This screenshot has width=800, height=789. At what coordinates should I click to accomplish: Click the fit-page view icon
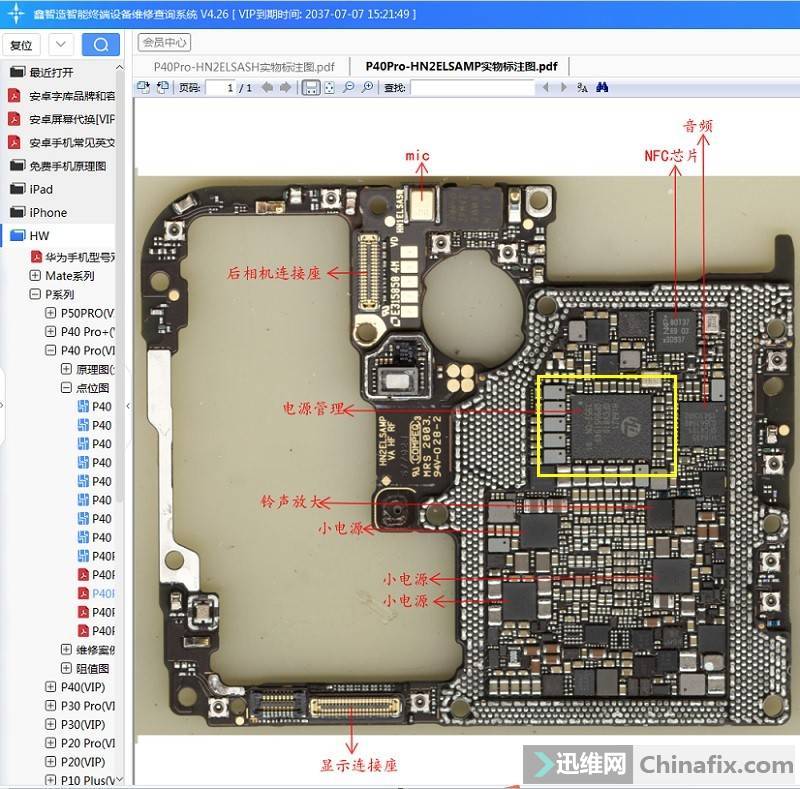coord(330,88)
